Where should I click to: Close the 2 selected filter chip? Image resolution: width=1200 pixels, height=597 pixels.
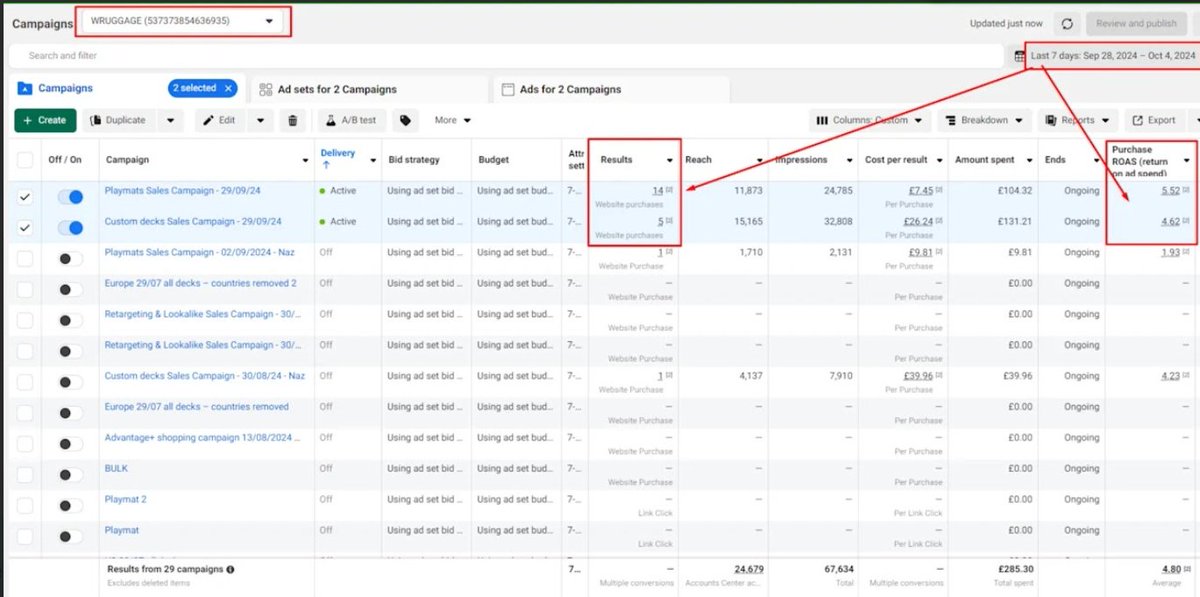pyautogui.click(x=227, y=88)
